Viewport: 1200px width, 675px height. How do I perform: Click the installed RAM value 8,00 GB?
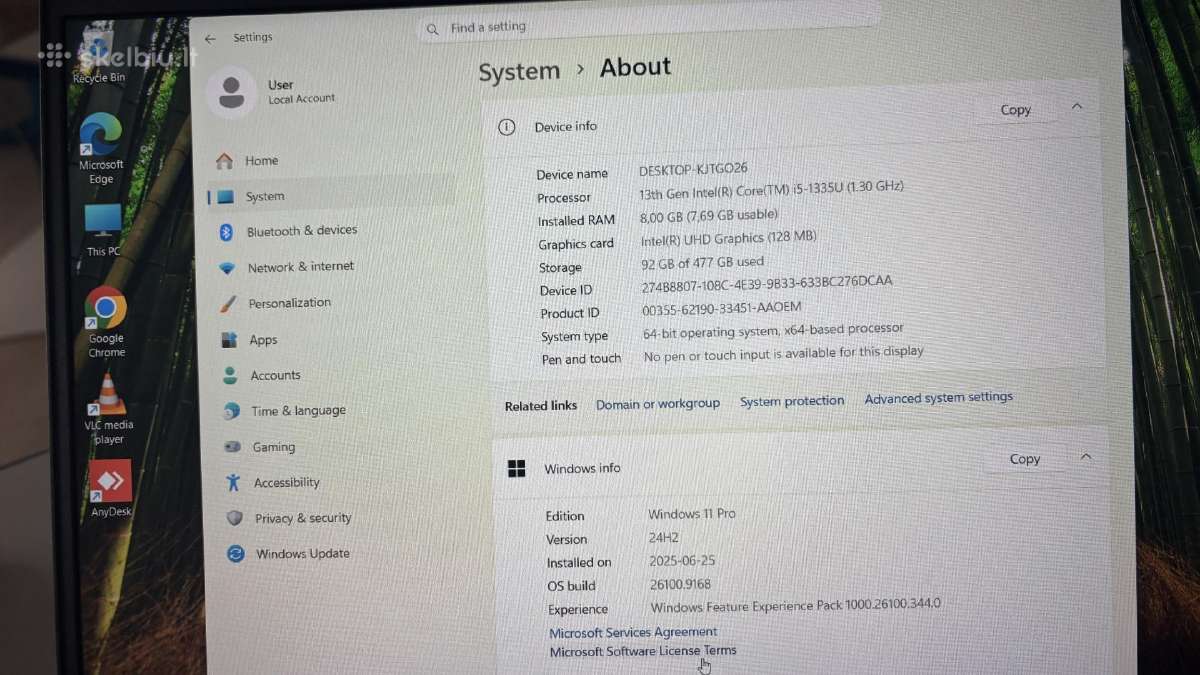pyautogui.click(x=708, y=215)
